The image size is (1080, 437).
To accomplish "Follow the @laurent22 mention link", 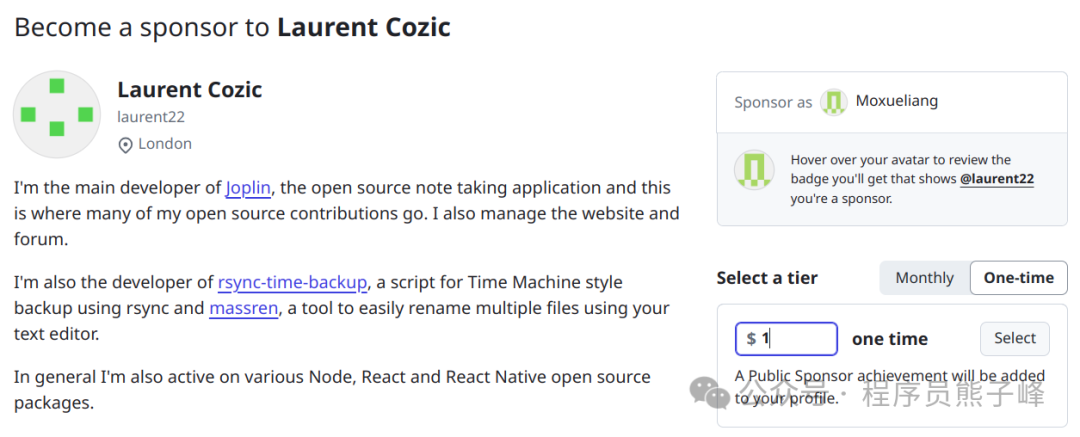I will click(x=997, y=179).
